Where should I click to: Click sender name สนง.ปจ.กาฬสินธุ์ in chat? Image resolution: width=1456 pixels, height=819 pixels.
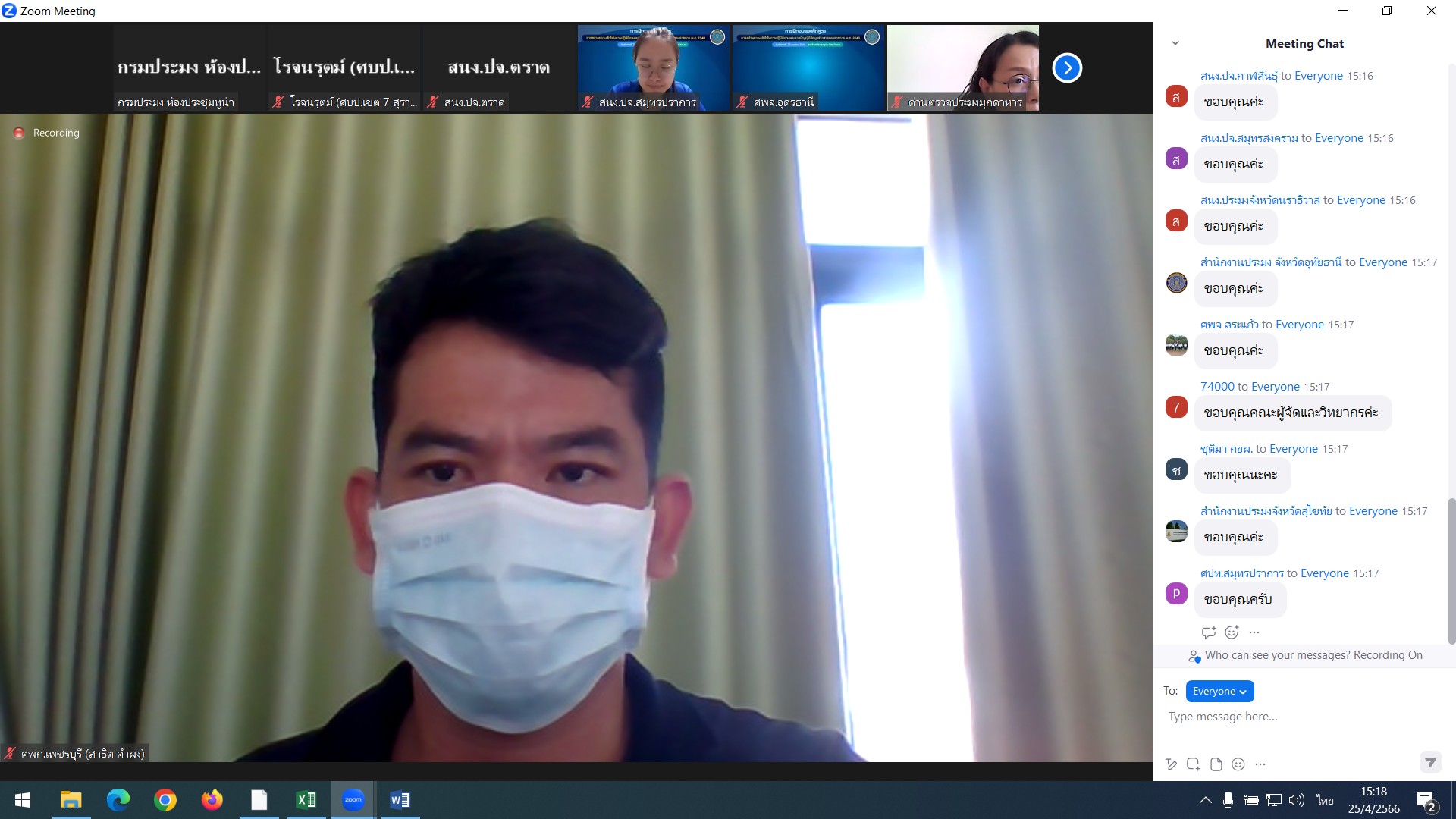tap(1238, 76)
